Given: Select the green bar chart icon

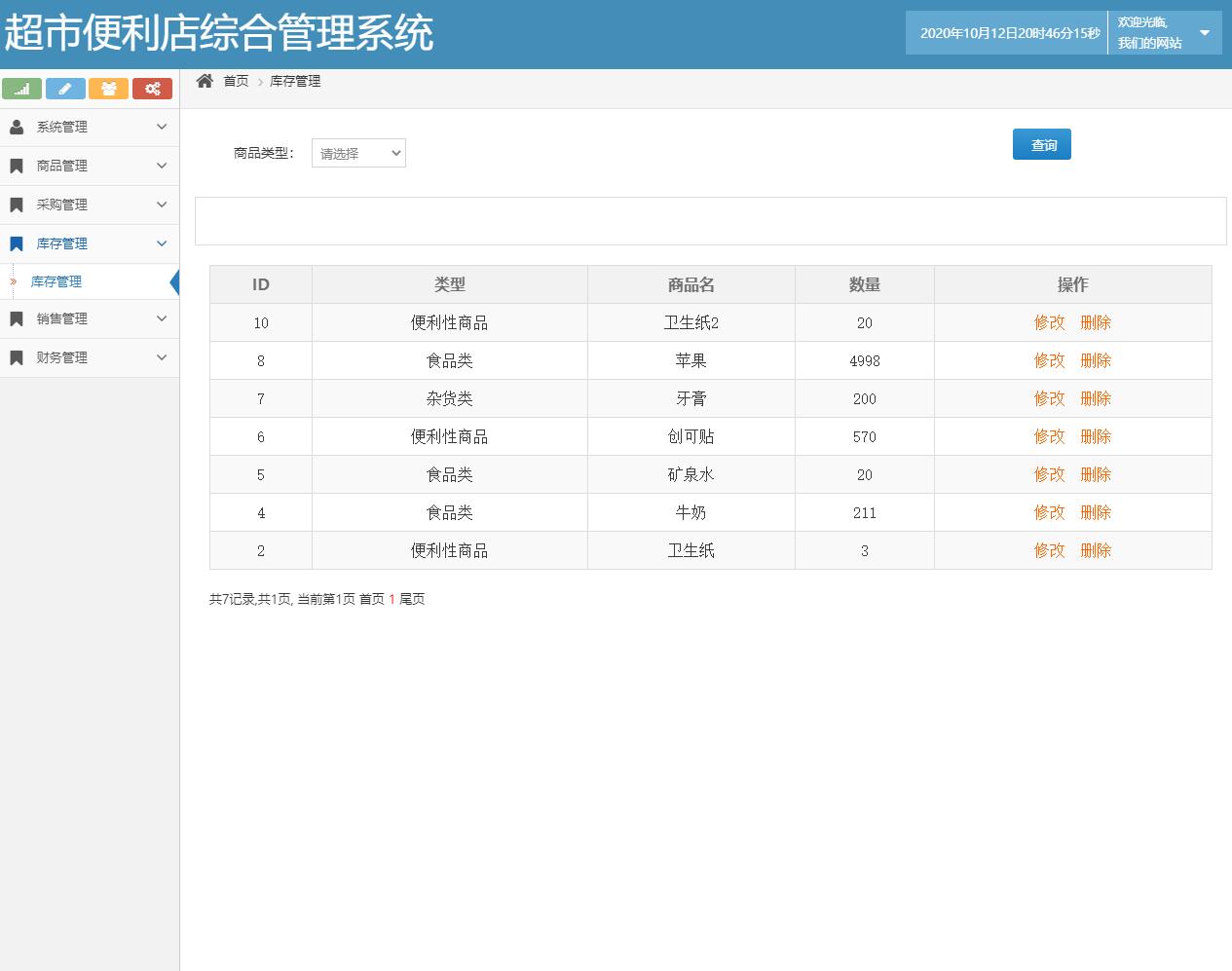Looking at the screenshot, I should tap(21, 88).
